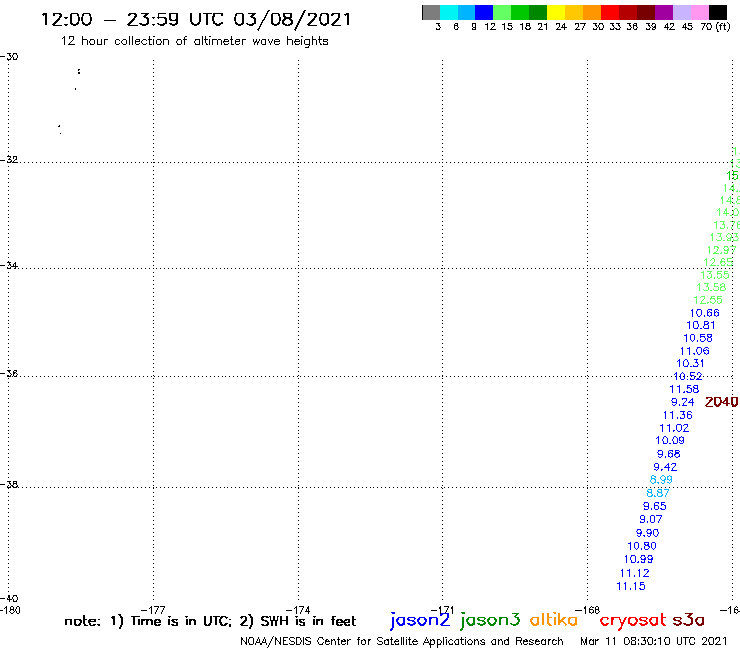Click the '12 hour collection of altimeter wave heights' subtitle

[x=194, y=41]
